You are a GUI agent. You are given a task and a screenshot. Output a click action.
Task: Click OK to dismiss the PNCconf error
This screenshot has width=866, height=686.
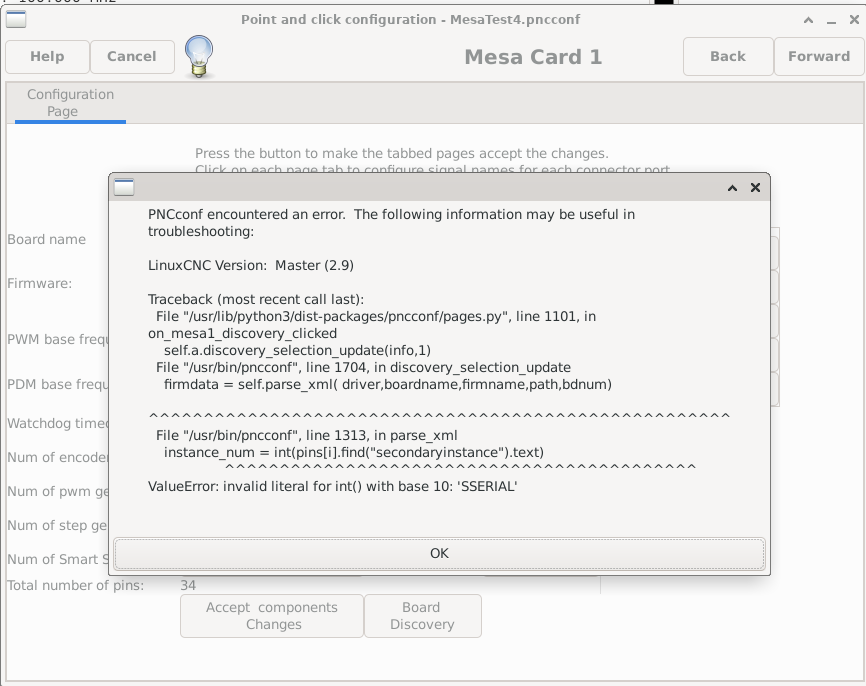440,553
